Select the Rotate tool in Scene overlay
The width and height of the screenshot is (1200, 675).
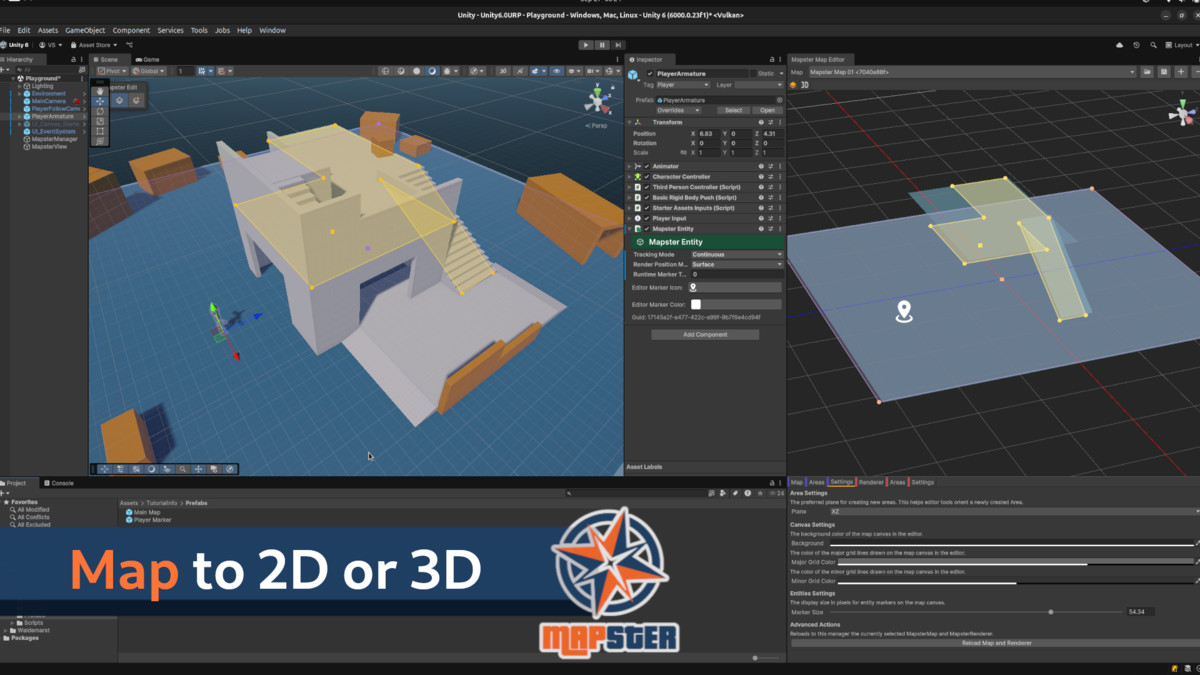point(100,112)
